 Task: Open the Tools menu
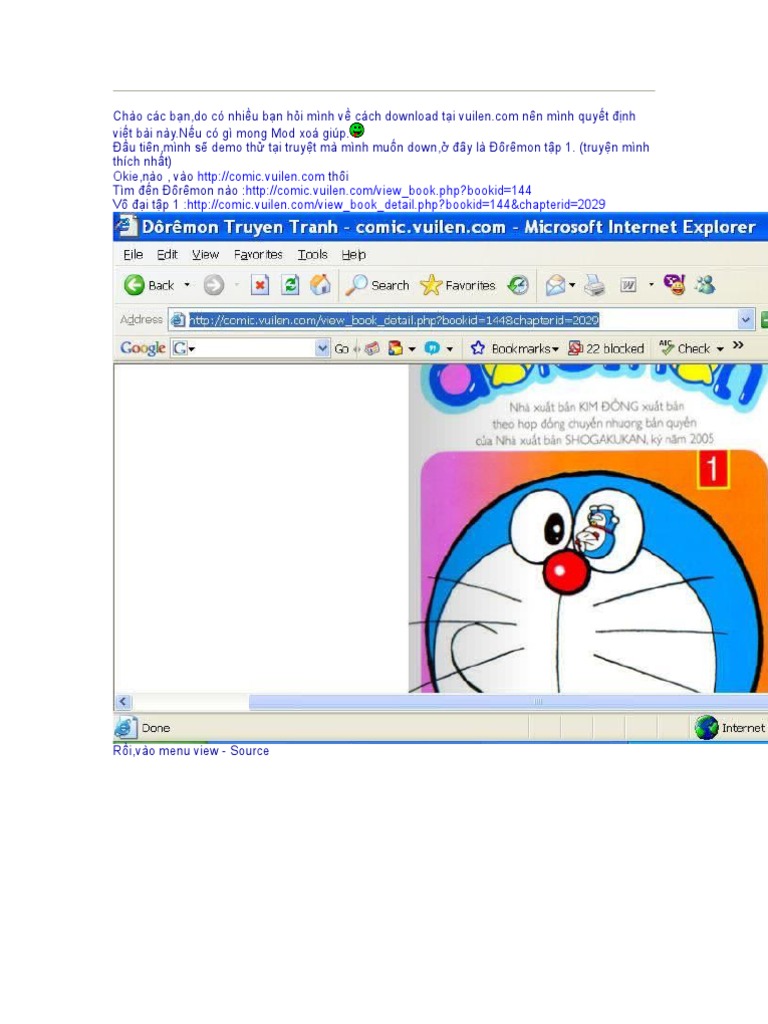coord(312,254)
